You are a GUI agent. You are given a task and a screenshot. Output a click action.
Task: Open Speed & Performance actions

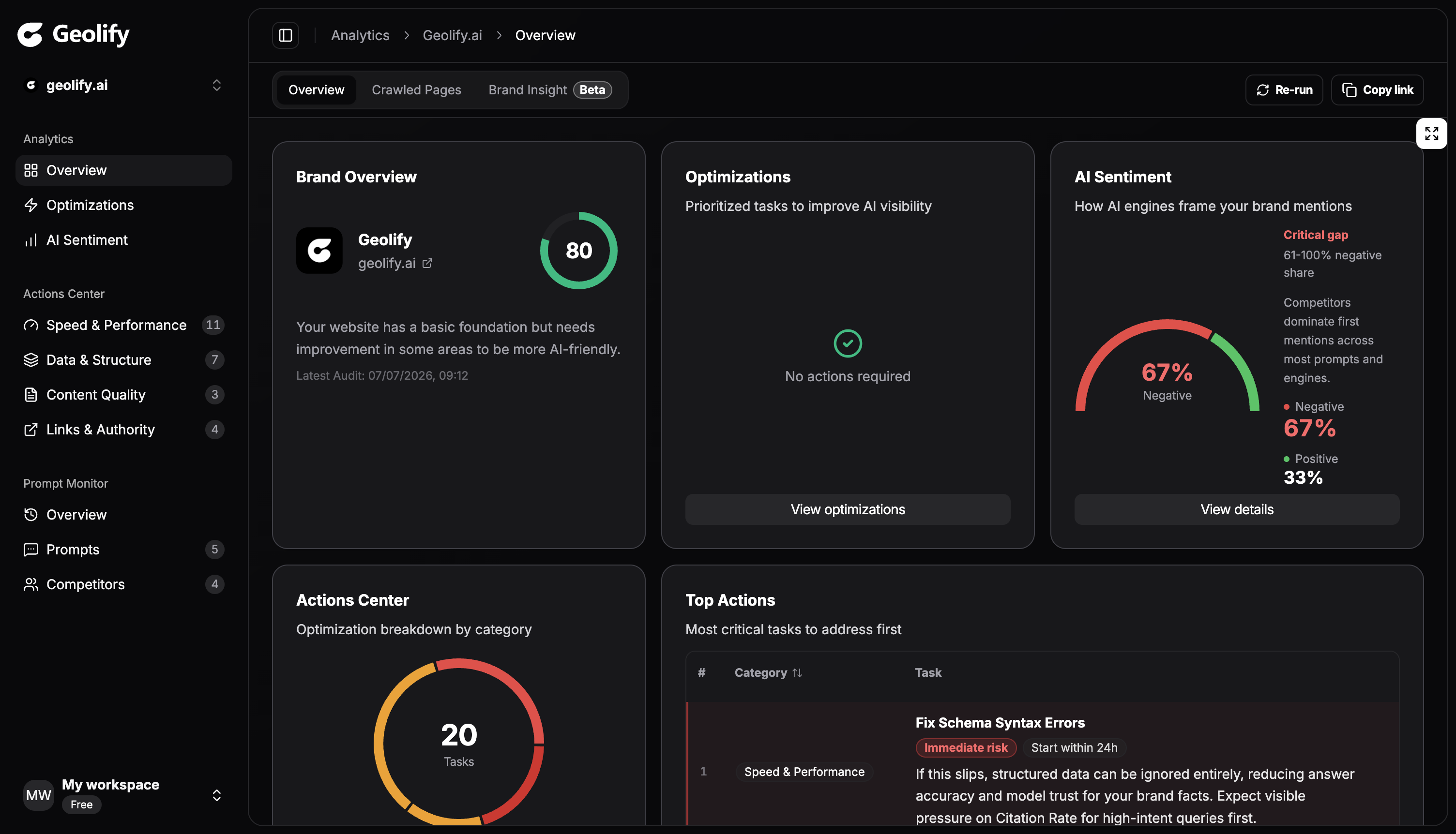click(x=124, y=326)
